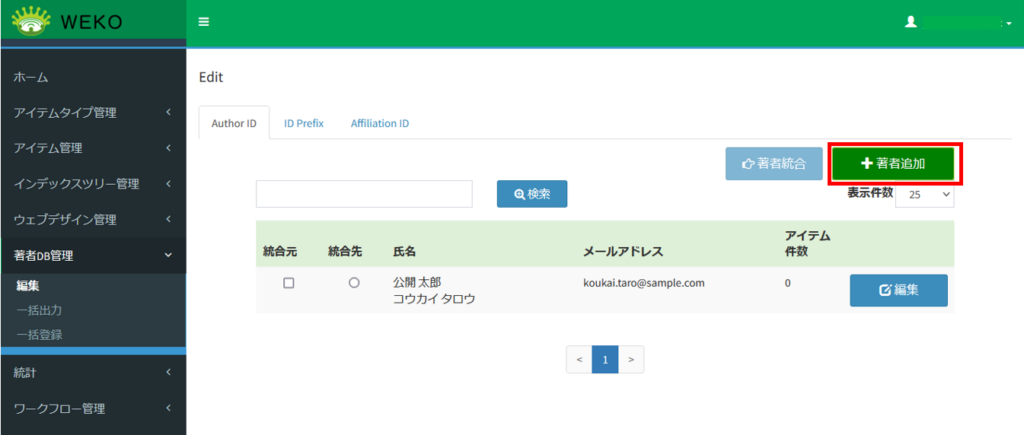
Task: Select the 統合先 radio for 公開 太郎
Action: 354,283
